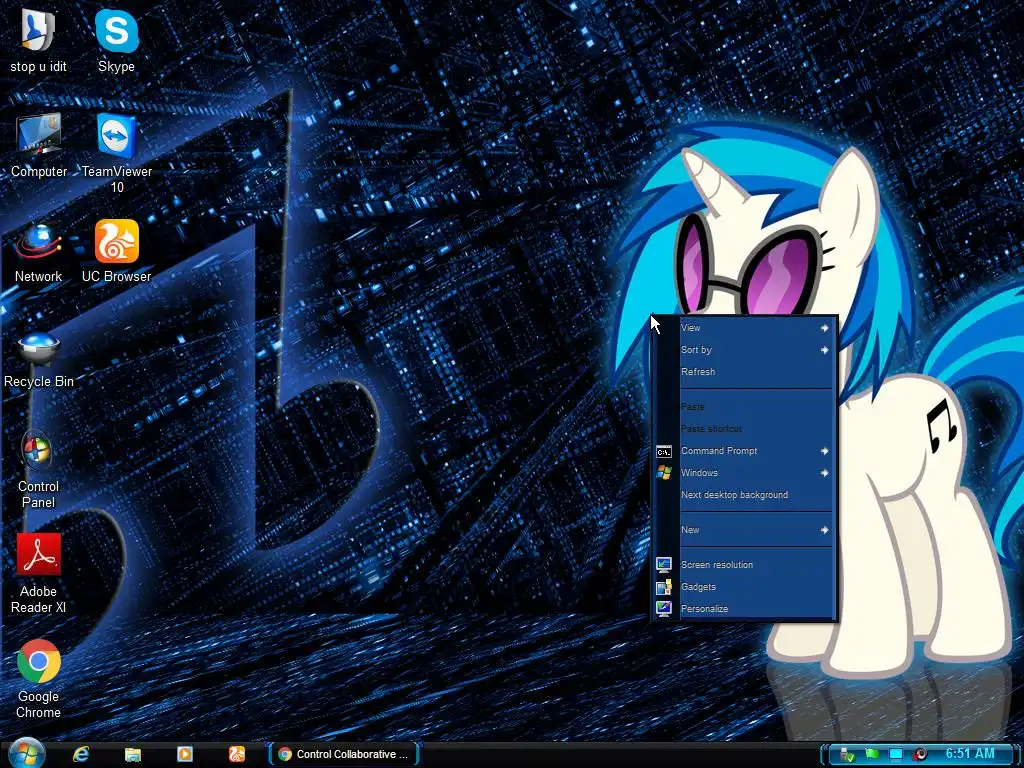1024x768 pixels.
Task: Click the Personalize icon in context menu
Action: [664, 609]
